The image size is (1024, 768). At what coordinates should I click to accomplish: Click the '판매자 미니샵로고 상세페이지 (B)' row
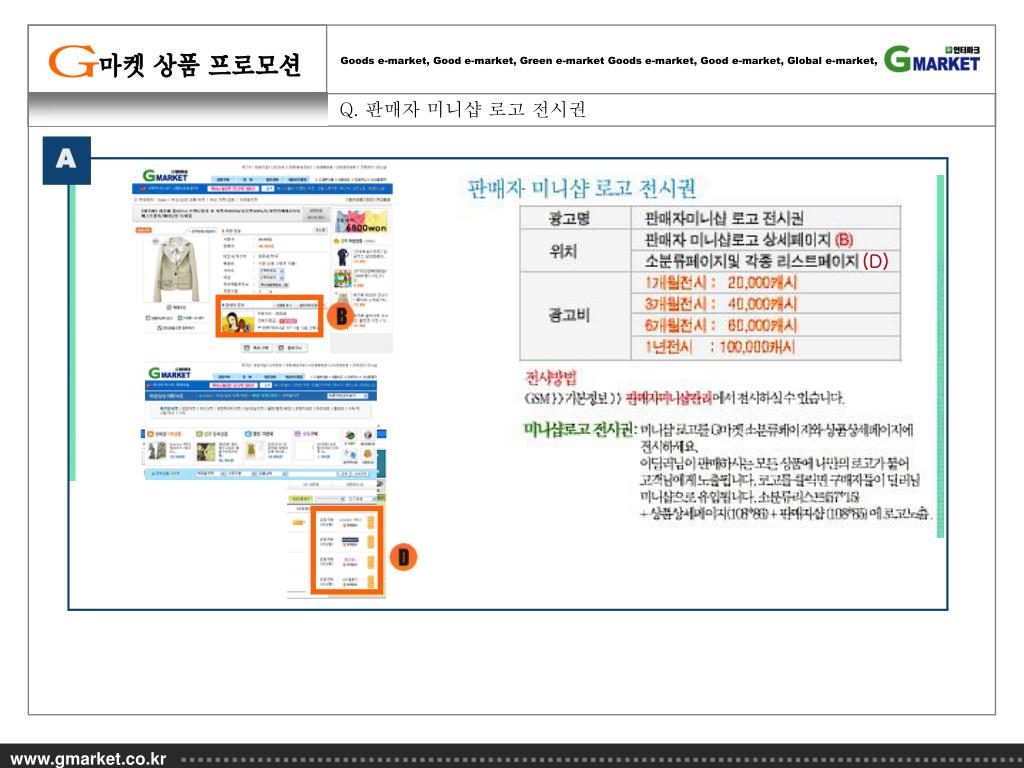[x=765, y=240]
